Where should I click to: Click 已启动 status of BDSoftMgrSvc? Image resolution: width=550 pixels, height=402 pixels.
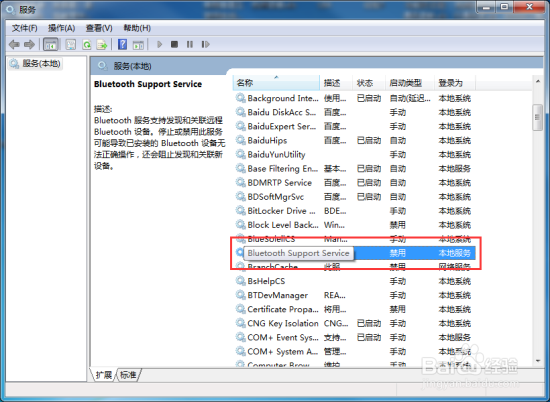tap(369, 196)
